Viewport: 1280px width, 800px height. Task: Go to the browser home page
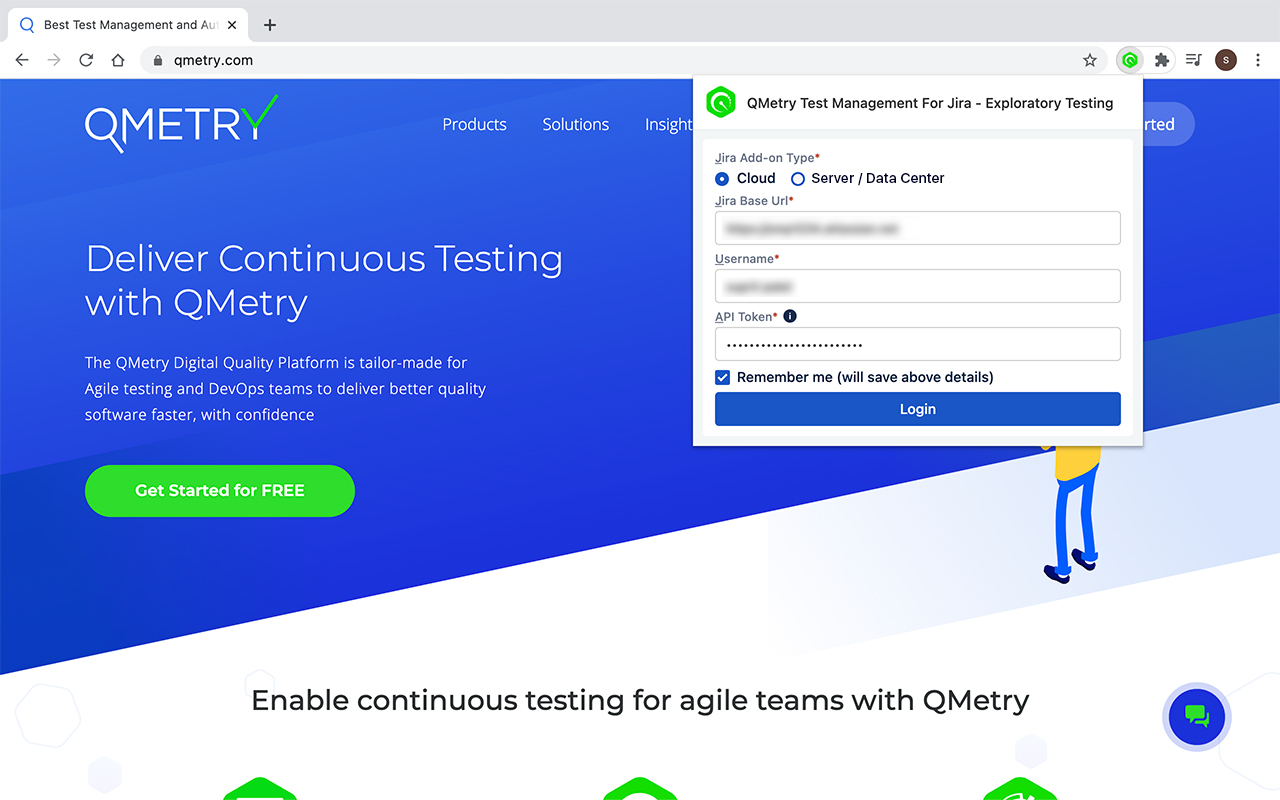[x=118, y=60]
